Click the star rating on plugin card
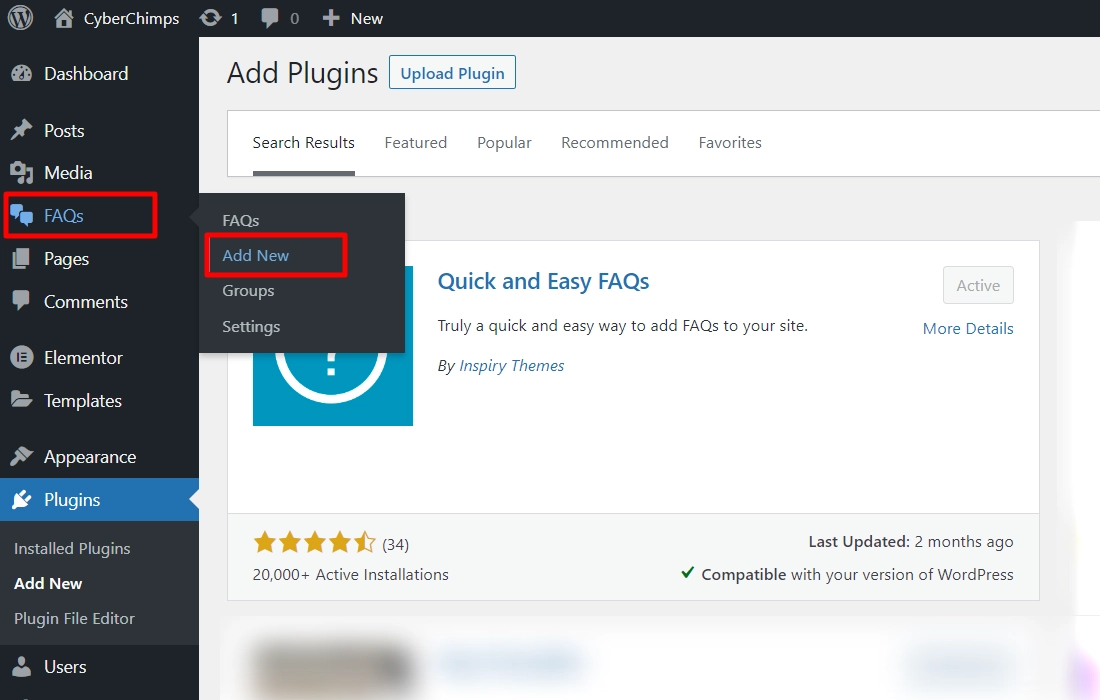Image resolution: width=1100 pixels, height=700 pixels. (315, 542)
